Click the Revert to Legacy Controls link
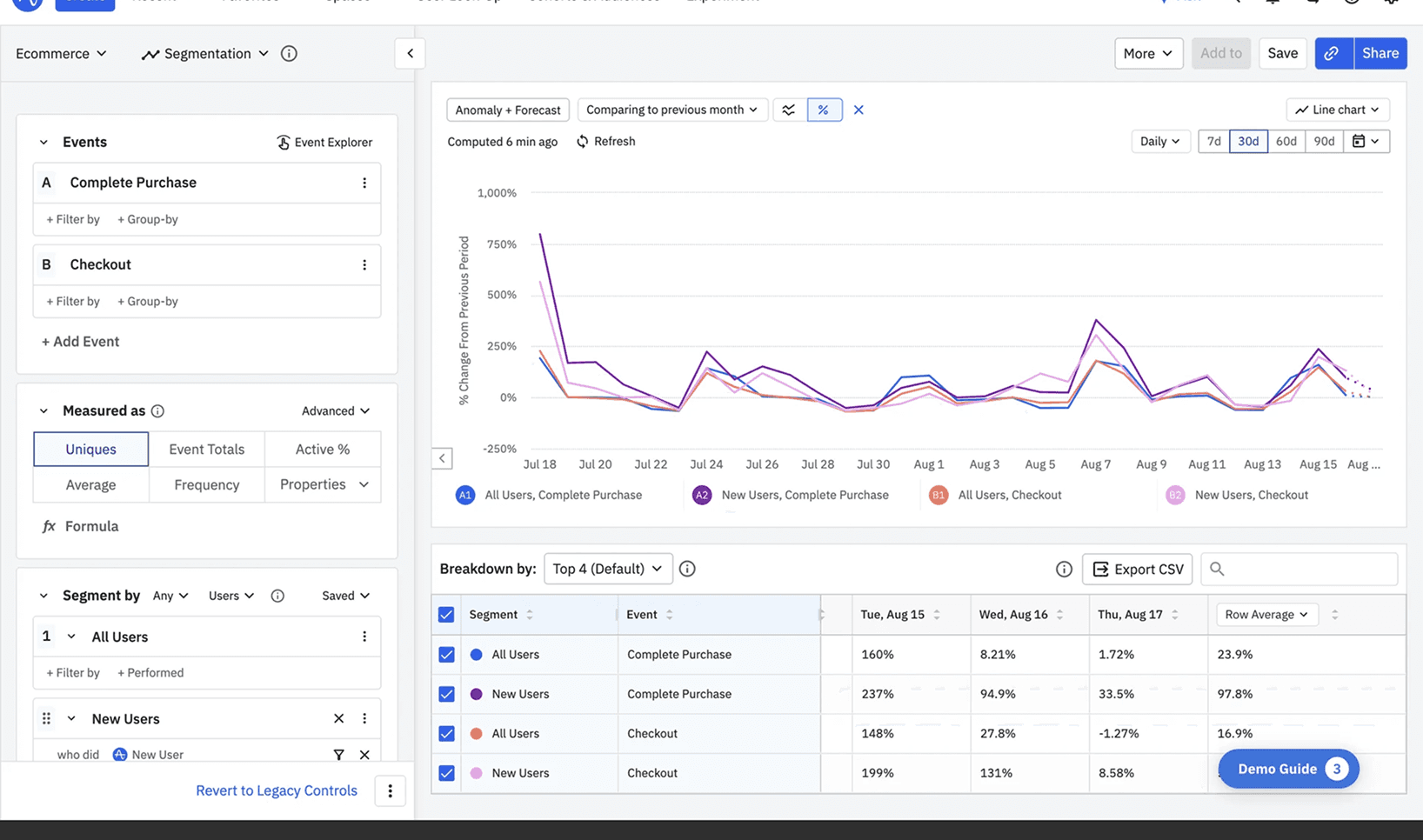The height and width of the screenshot is (840, 1423). click(x=277, y=790)
